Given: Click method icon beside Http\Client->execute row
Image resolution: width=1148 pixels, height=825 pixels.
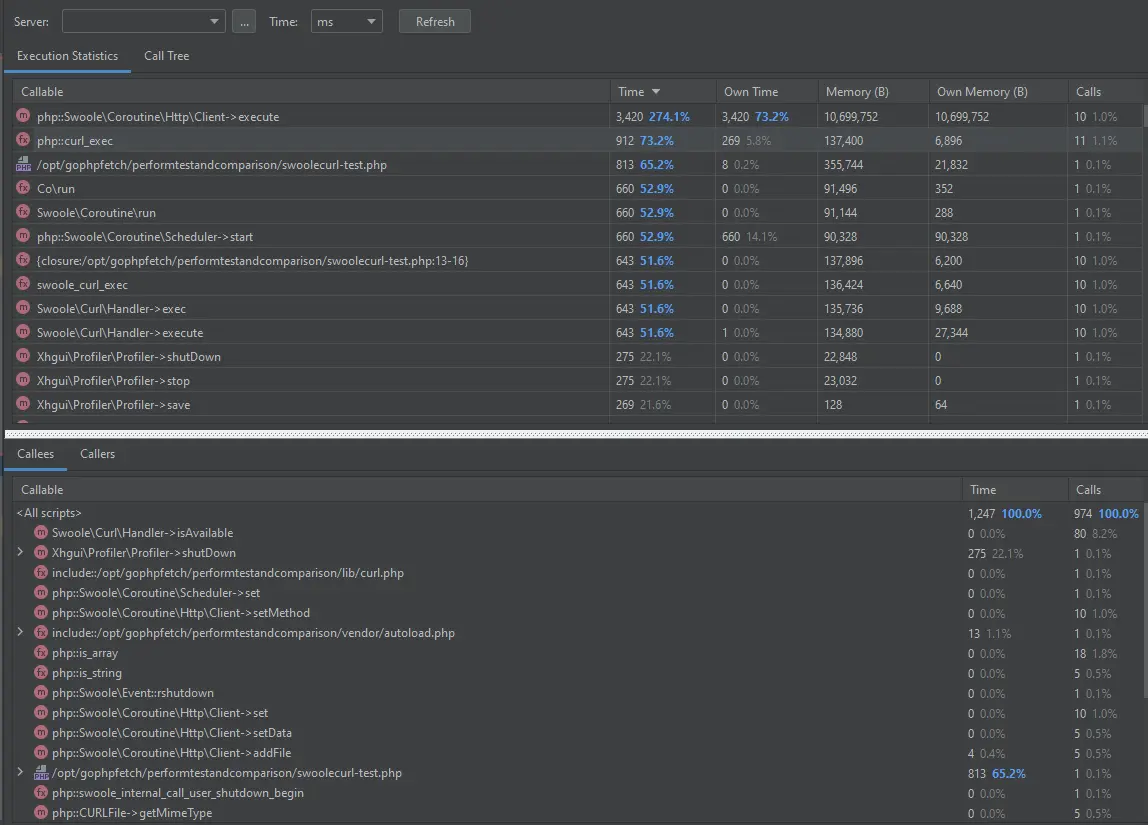Looking at the screenshot, I should (24, 117).
